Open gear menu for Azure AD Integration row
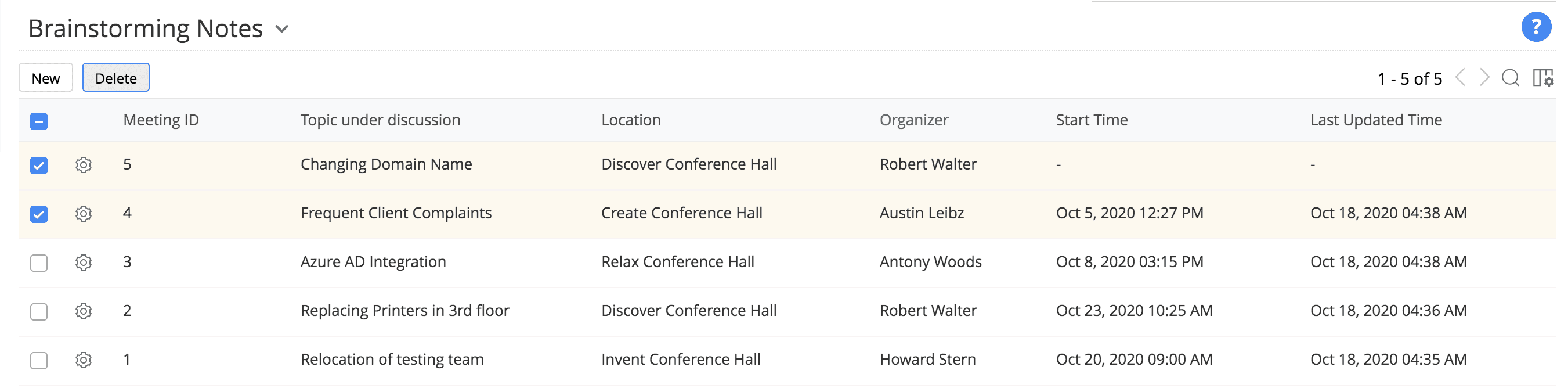The image size is (1568, 388). tap(84, 262)
